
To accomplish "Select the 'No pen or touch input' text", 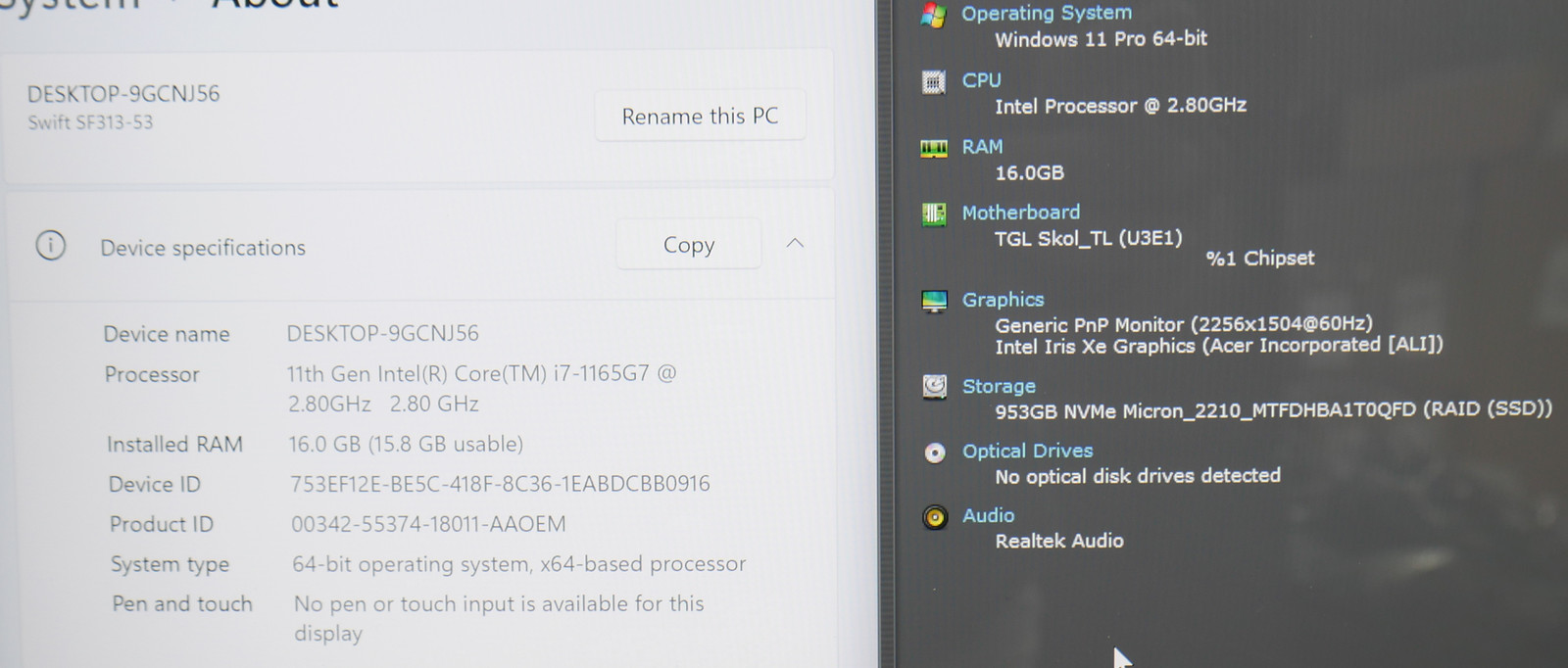I will click(x=499, y=618).
